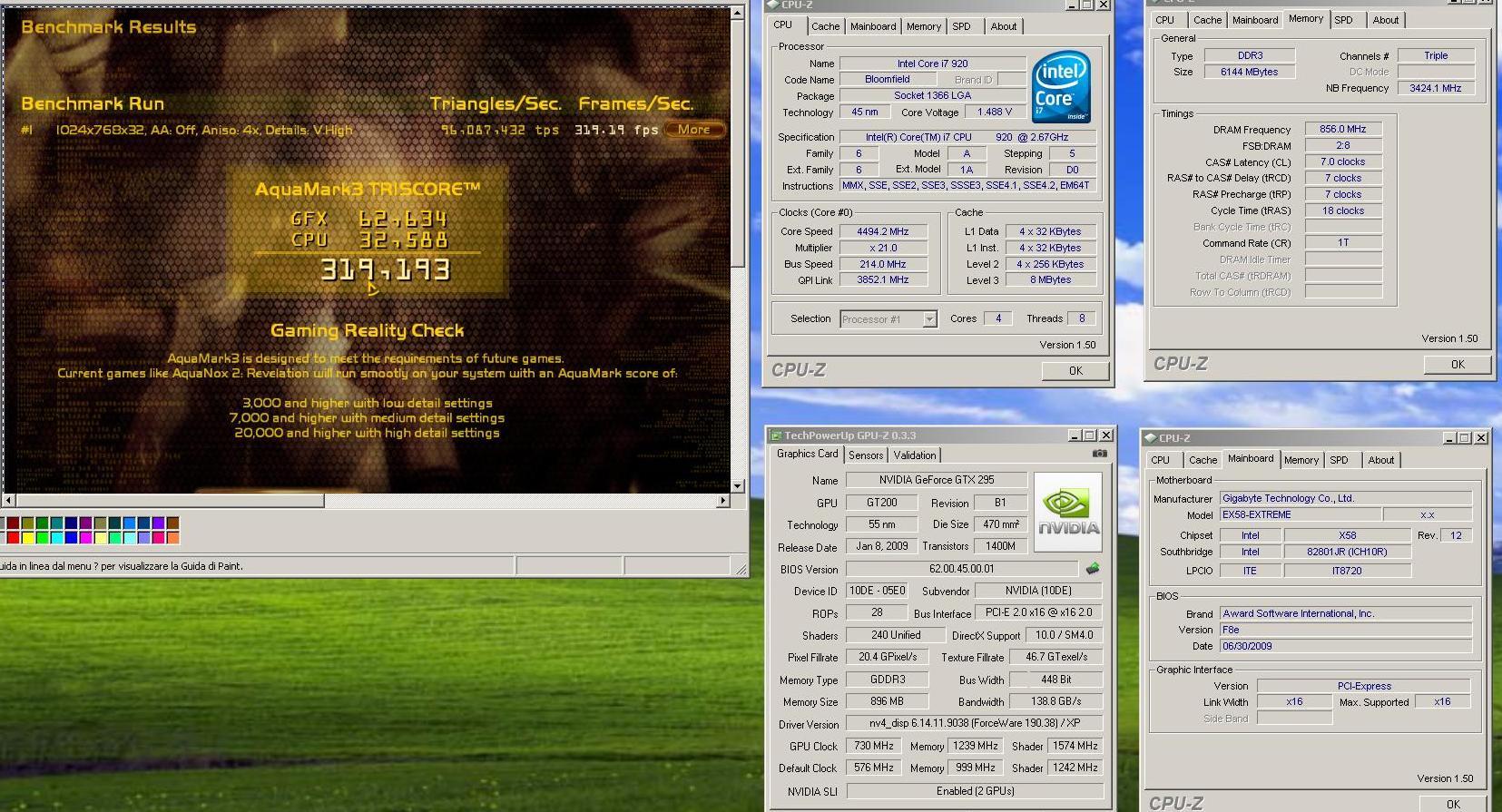Click AquaMark total score '319,193'
The height and width of the screenshot is (812, 1502).
(385, 269)
